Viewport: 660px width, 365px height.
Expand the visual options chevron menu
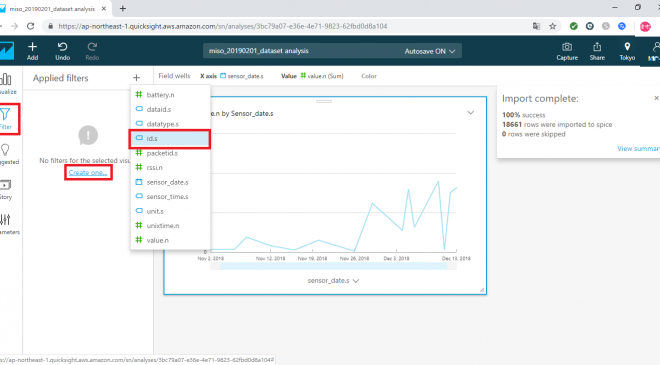point(471,113)
